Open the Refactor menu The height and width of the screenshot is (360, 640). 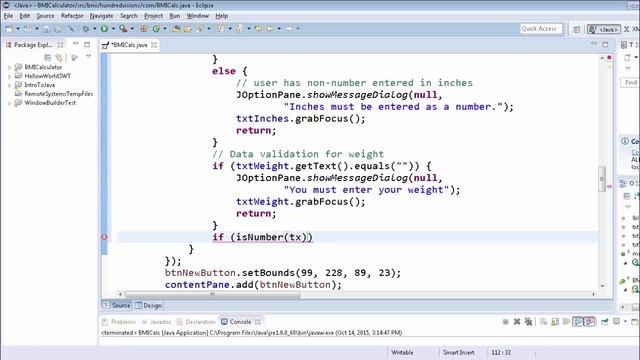72,16
